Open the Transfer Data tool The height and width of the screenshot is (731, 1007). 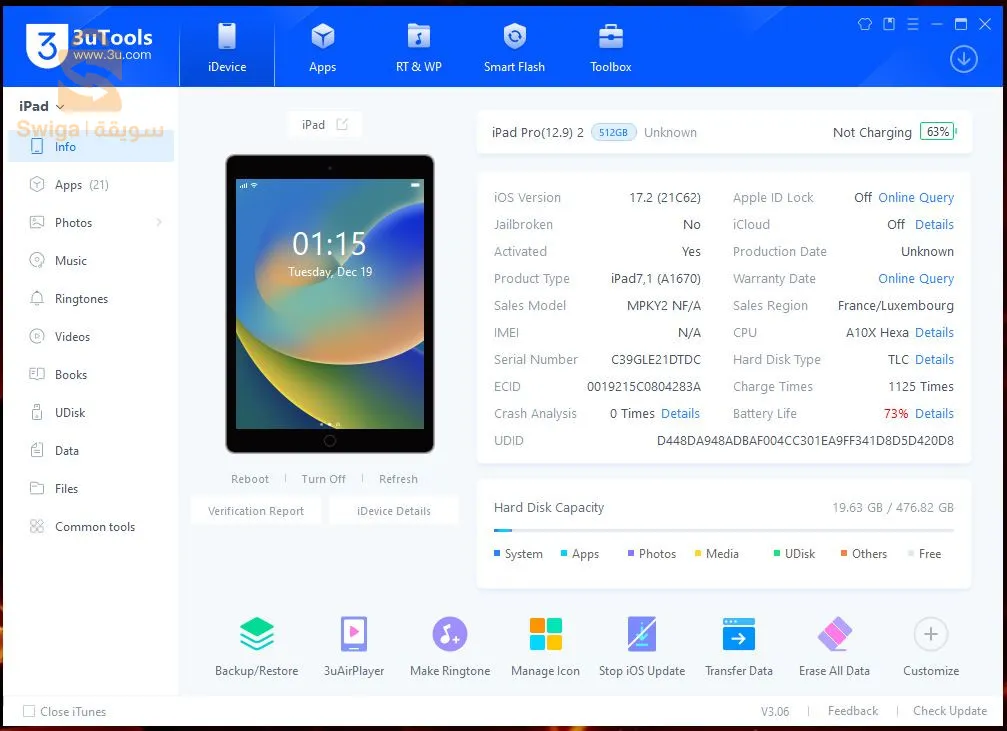[x=739, y=635]
